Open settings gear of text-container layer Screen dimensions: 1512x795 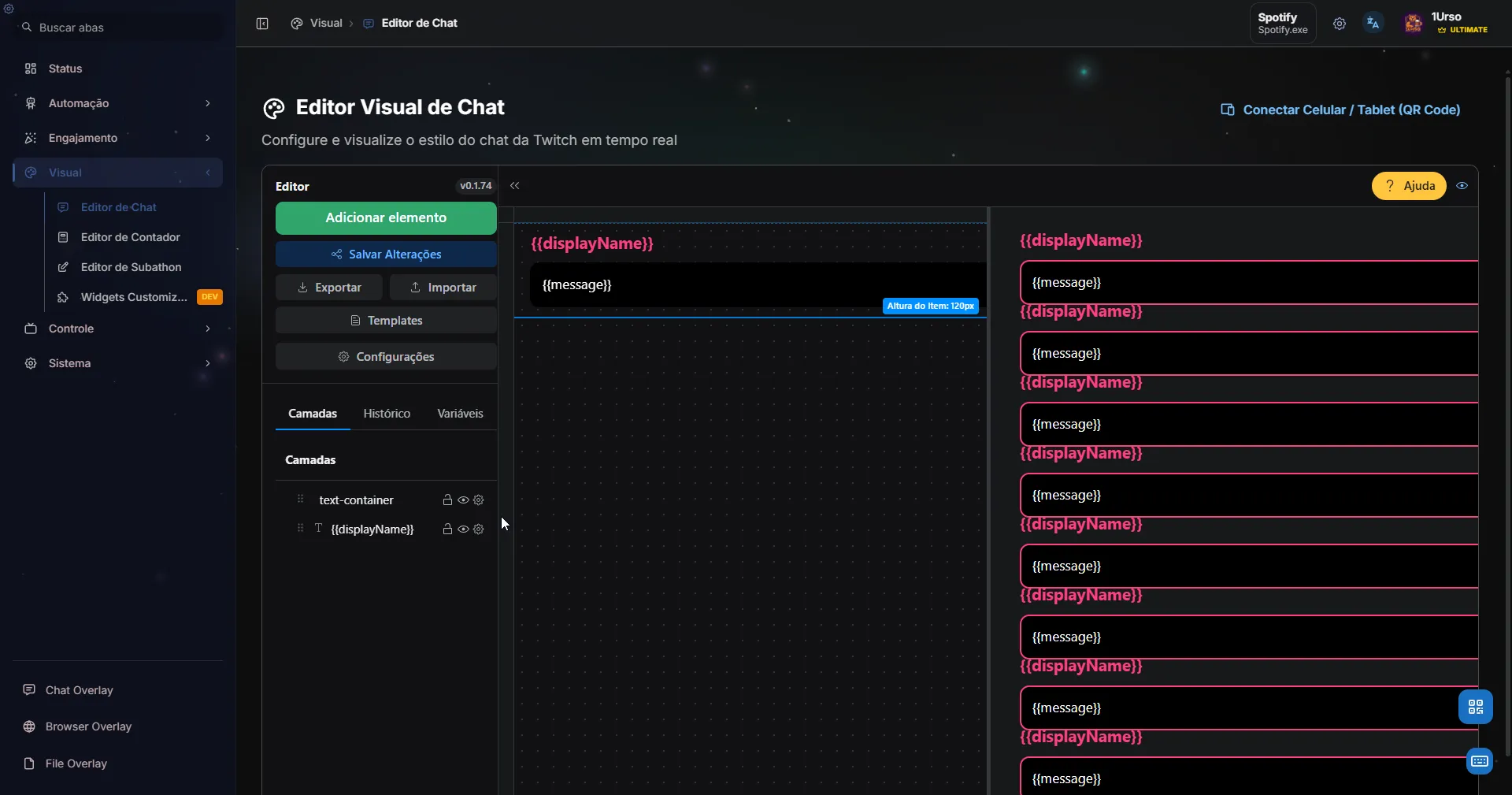point(479,500)
